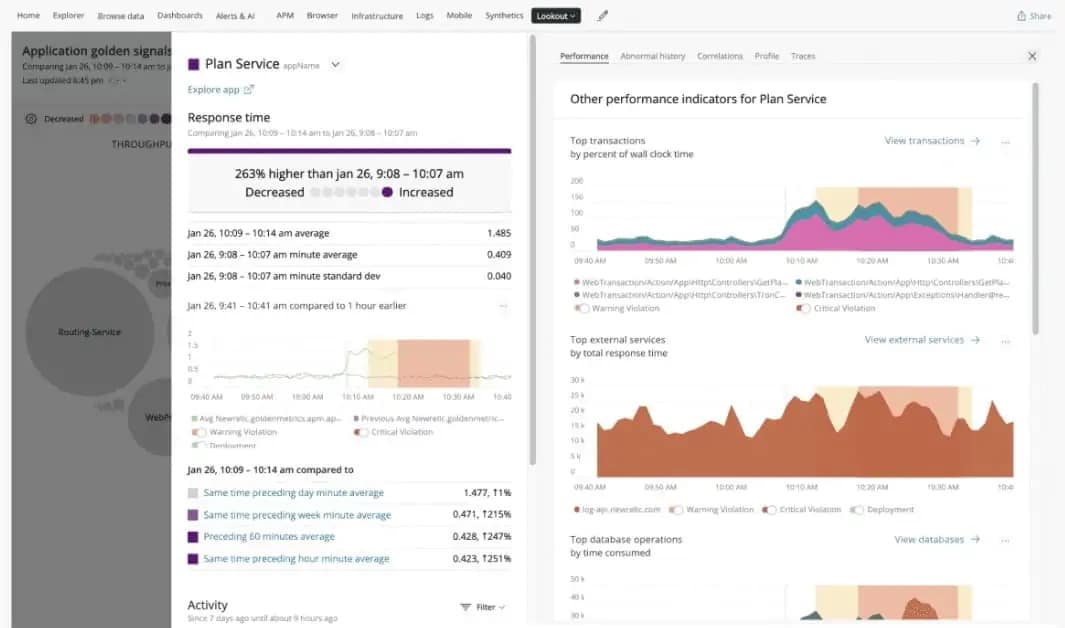
Task: Click the swatch beside Same time preceding day
Action: [x=193, y=493]
